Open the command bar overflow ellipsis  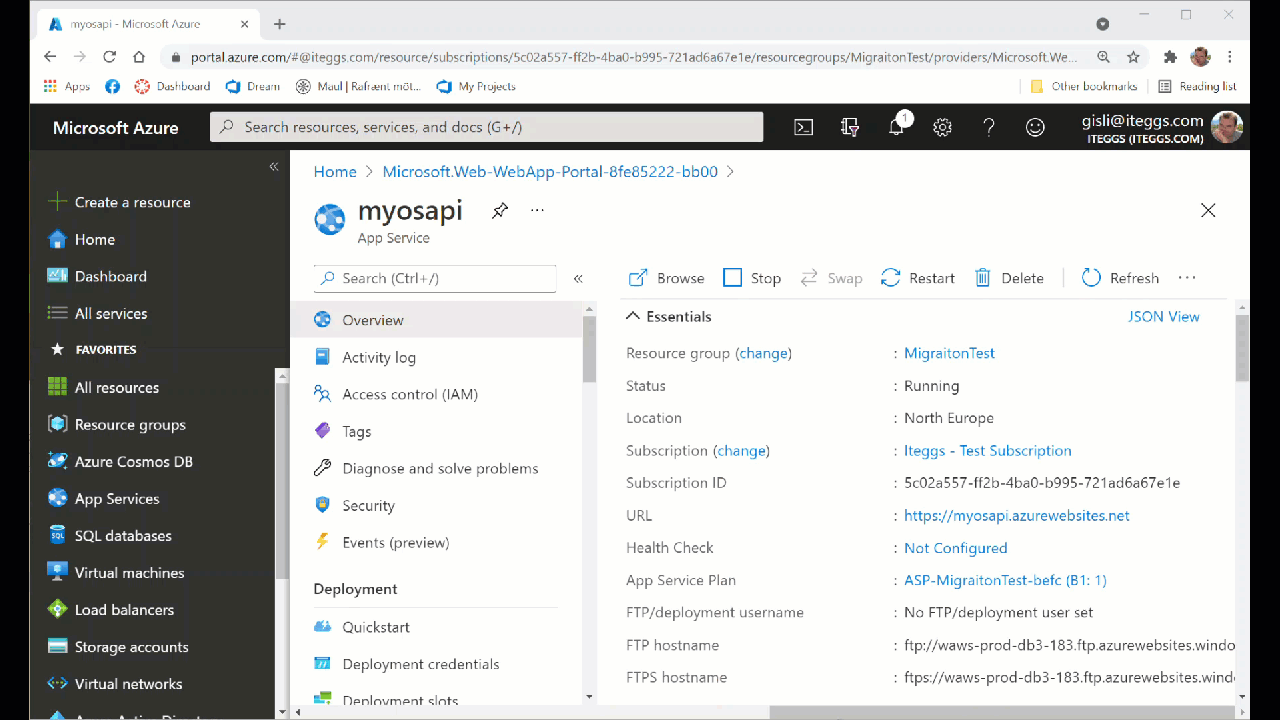(1187, 278)
